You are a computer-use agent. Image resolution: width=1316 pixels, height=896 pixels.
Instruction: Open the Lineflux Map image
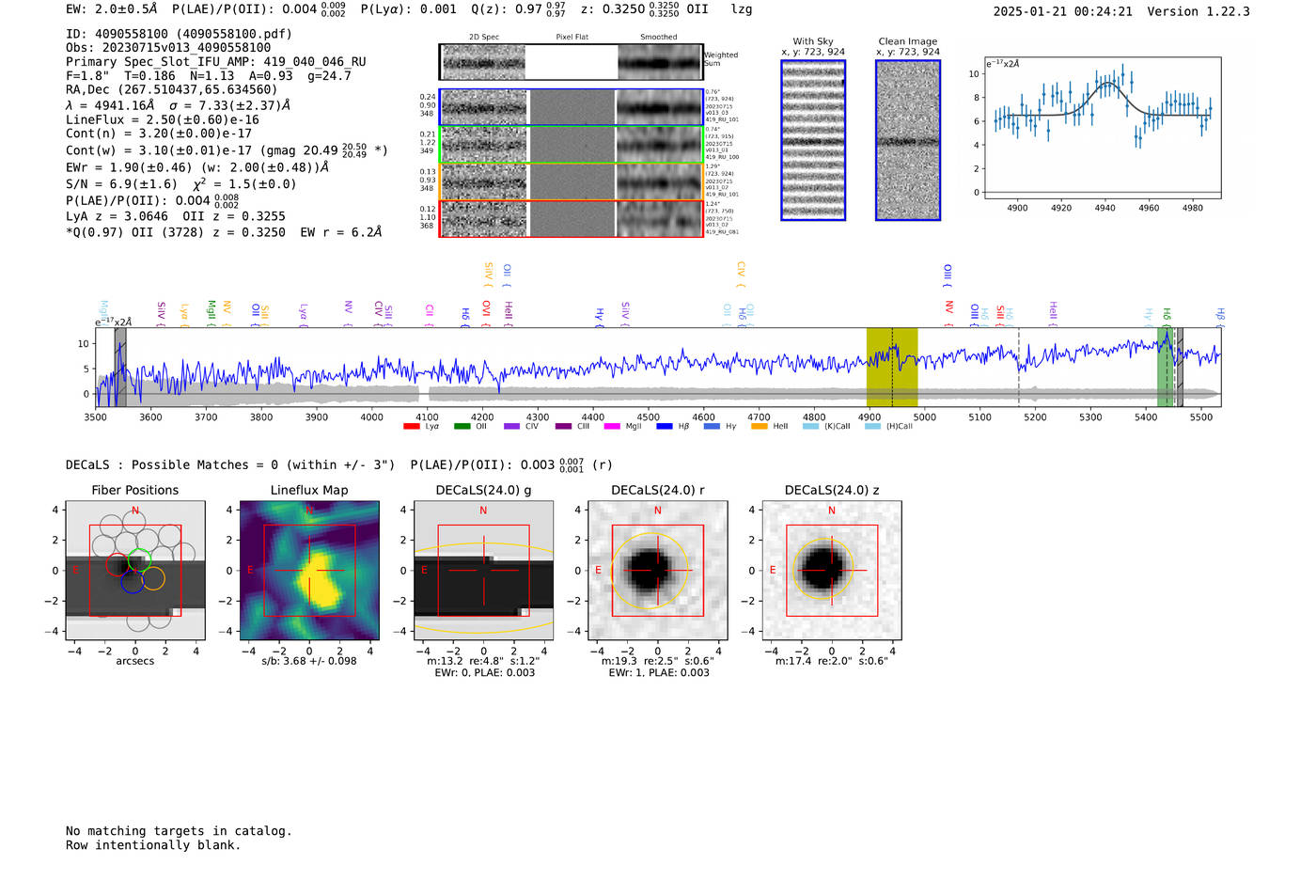(309, 570)
